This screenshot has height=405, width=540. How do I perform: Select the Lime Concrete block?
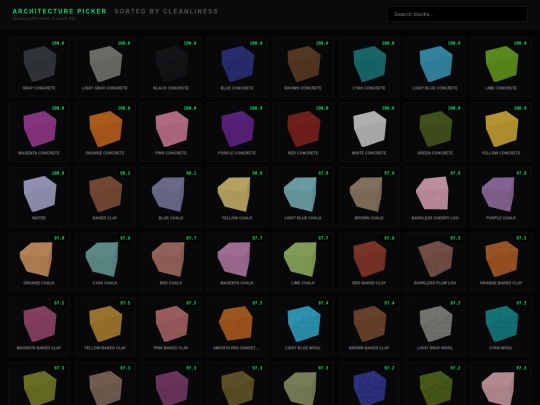501,67
